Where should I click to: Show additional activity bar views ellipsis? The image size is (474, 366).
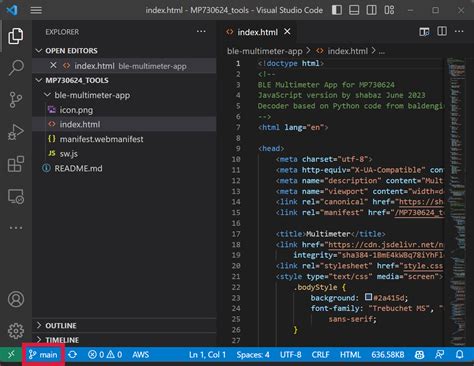click(x=16, y=228)
